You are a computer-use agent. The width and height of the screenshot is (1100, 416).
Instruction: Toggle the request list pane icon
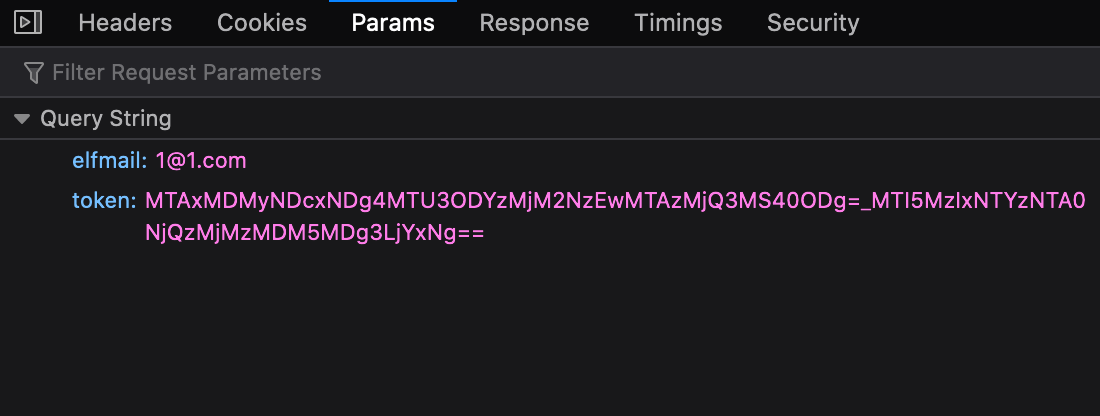[28, 22]
